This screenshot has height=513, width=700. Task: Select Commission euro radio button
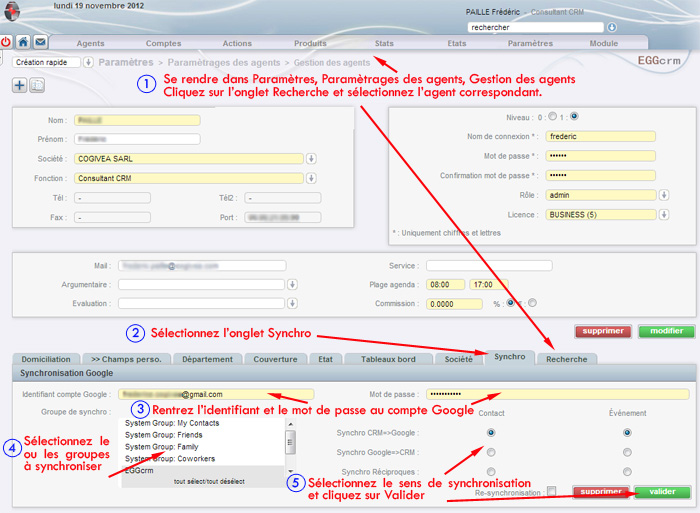pyautogui.click(x=532, y=303)
